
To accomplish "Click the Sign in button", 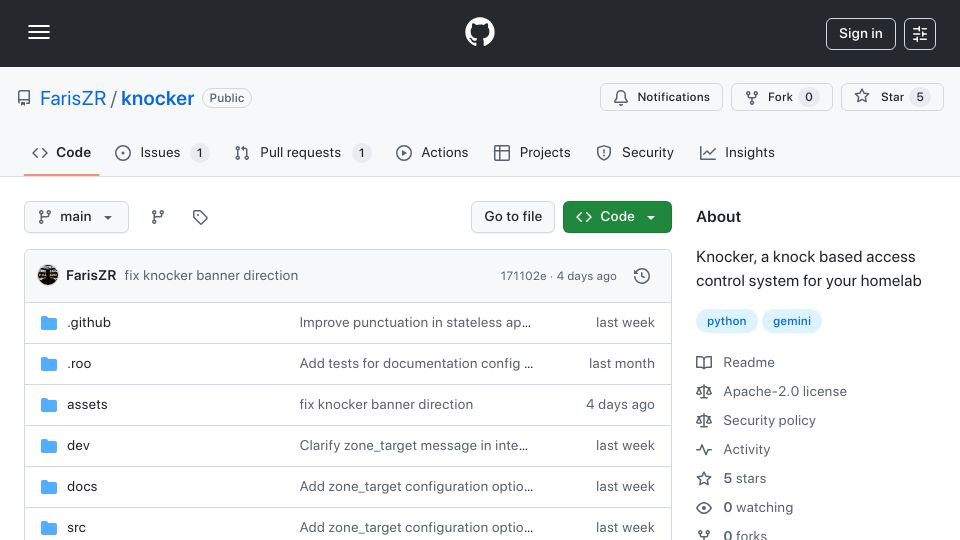I will [860, 34].
